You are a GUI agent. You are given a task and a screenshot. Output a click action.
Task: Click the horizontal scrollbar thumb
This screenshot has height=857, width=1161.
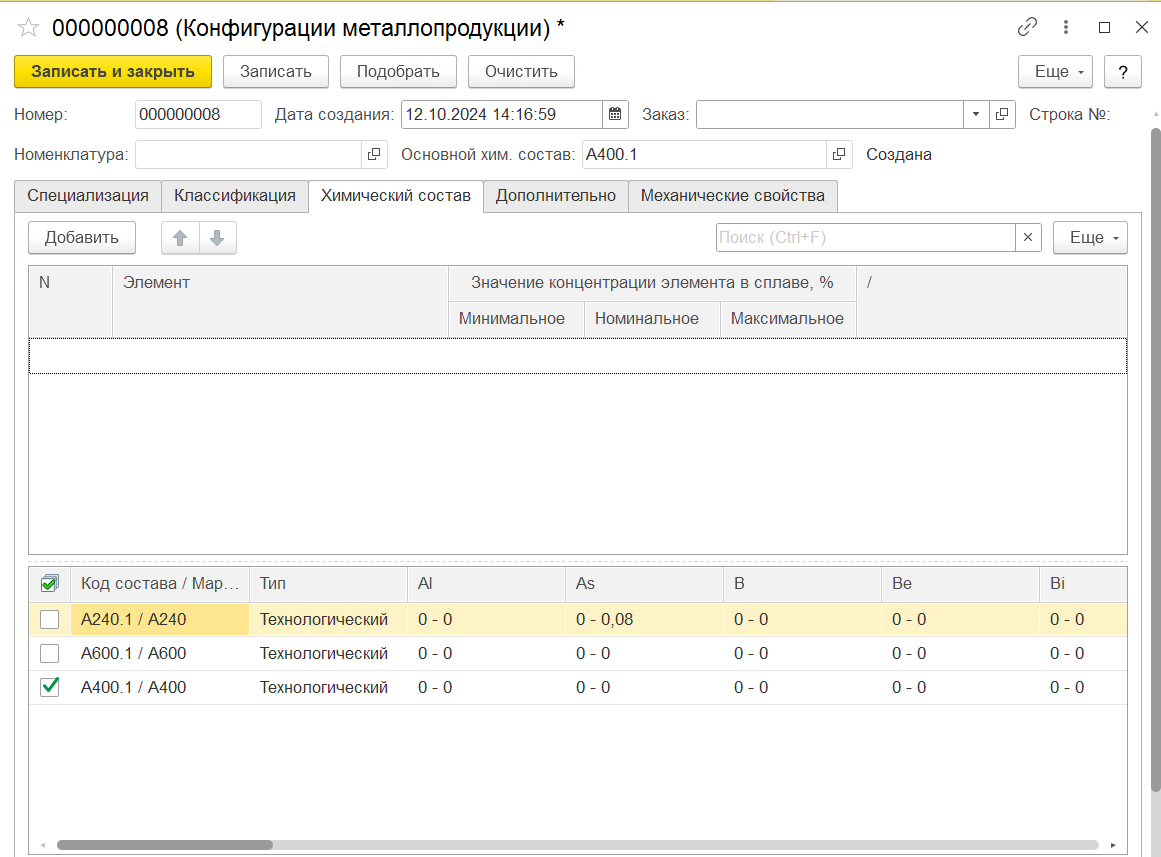click(165, 845)
